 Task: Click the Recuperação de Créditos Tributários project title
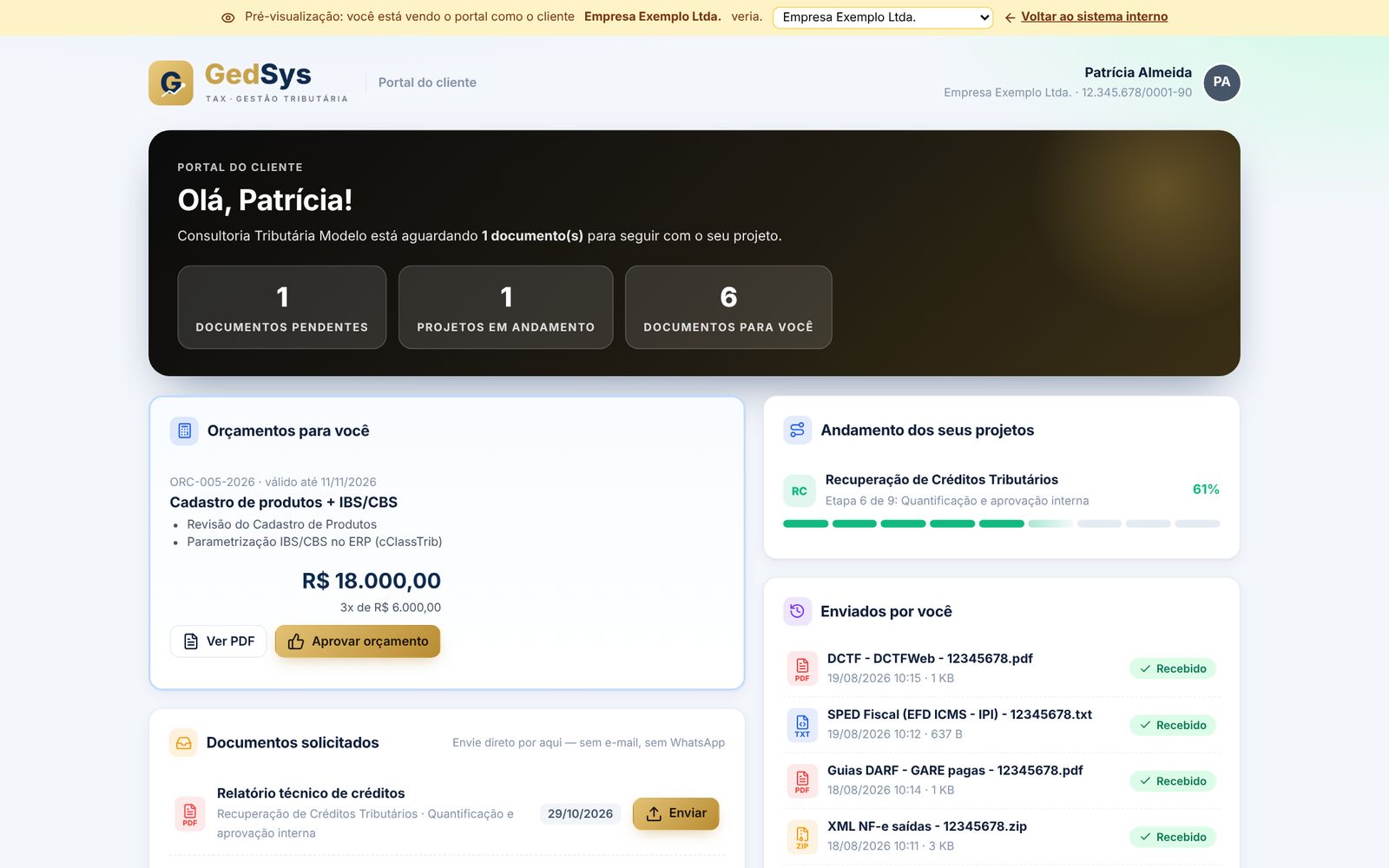point(942,480)
